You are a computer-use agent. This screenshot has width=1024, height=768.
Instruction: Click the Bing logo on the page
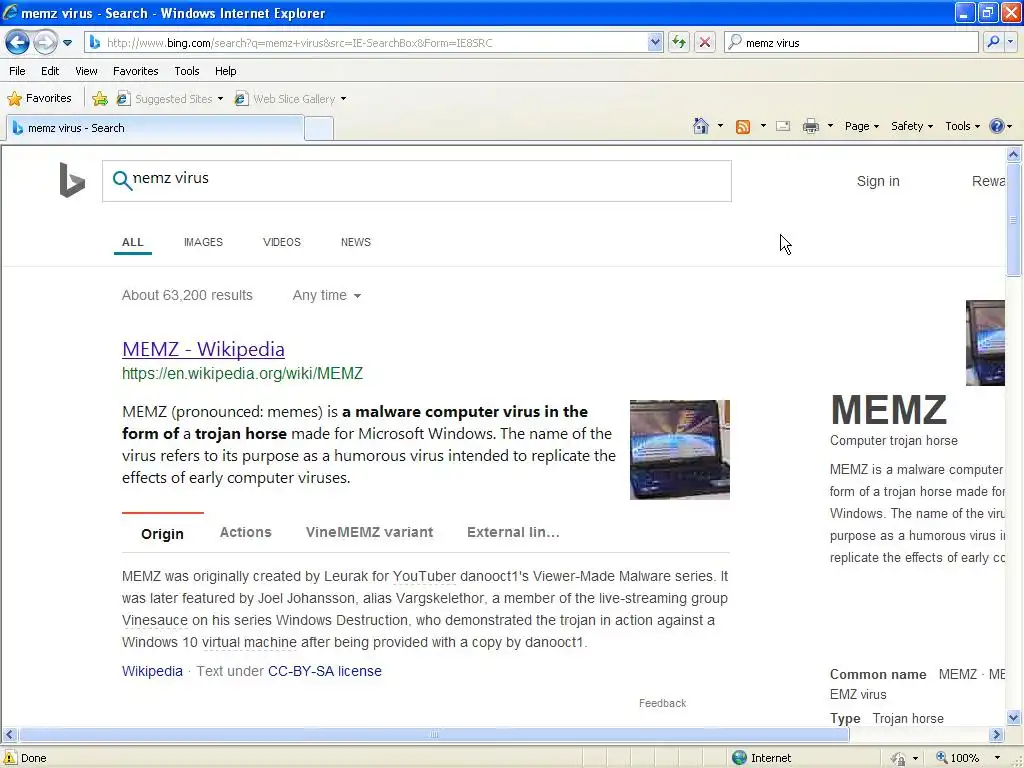[x=72, y=180]
